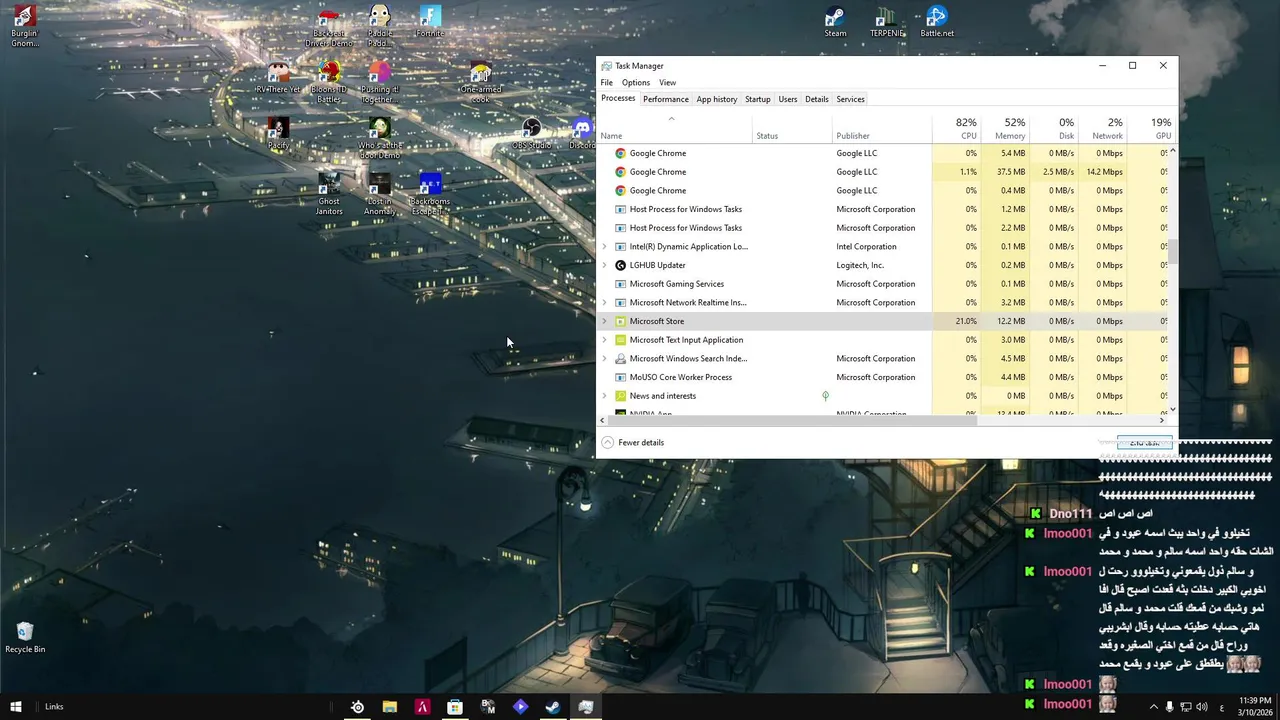Select the OBS Studio desktop icon
The height and width of the screenshot is (720, 1280).
[532, 133]
